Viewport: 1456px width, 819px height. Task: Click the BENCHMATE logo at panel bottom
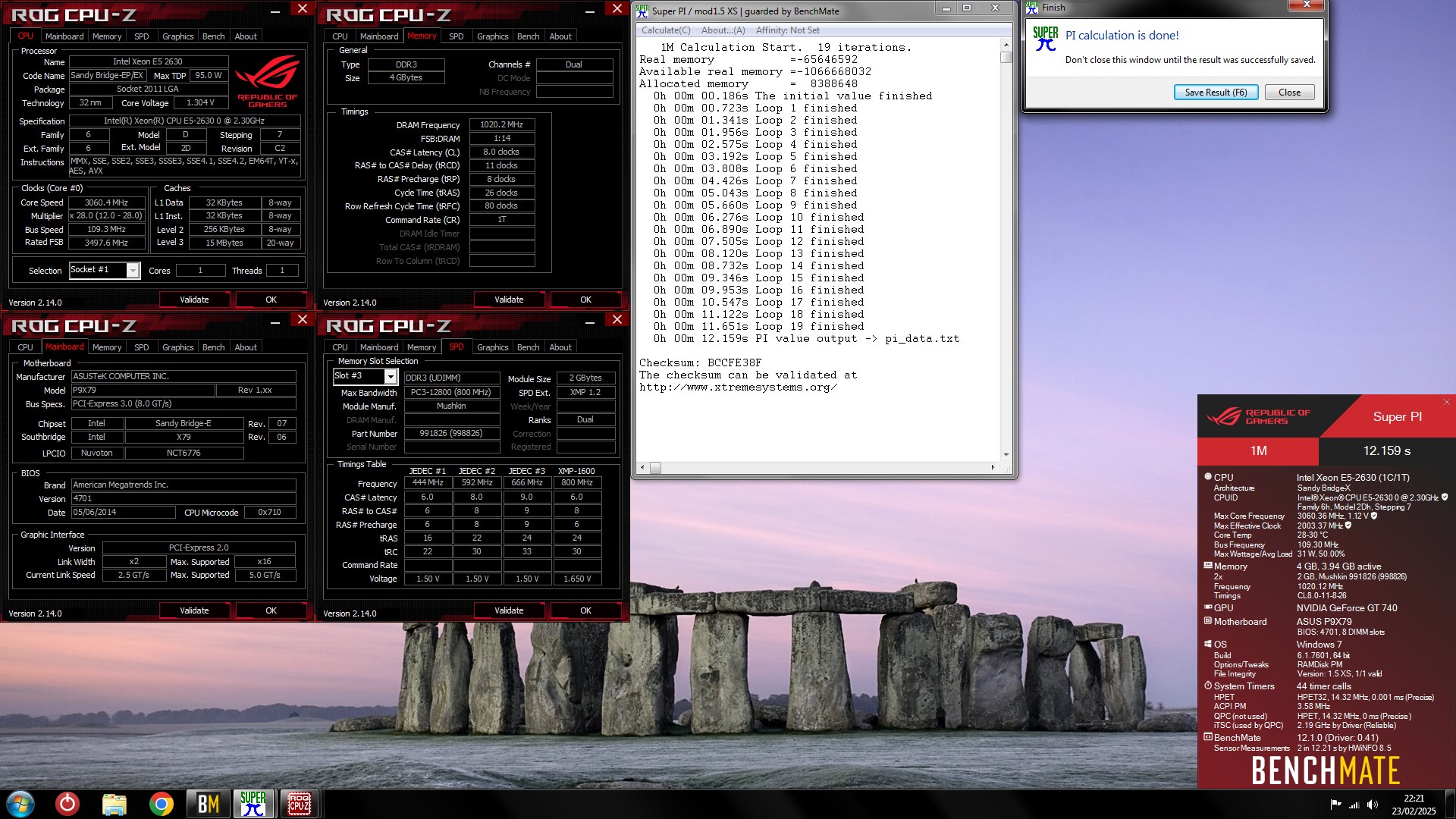(1326, 771)
